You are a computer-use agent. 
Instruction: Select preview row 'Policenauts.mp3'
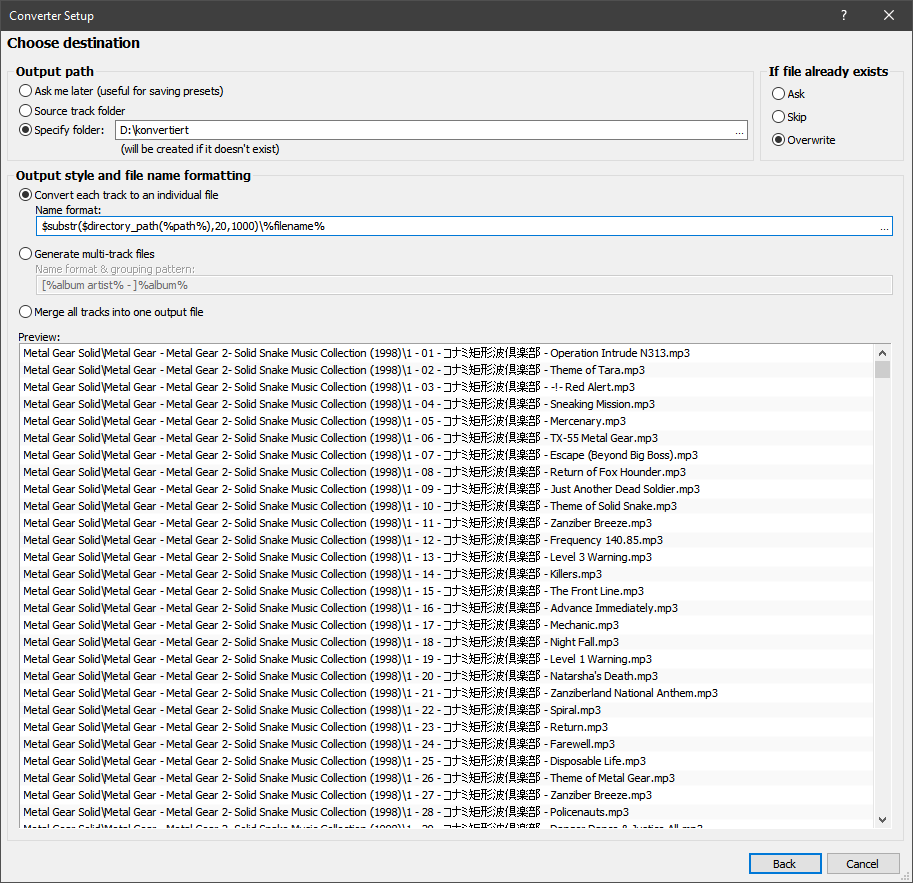[x=447, y=812]
